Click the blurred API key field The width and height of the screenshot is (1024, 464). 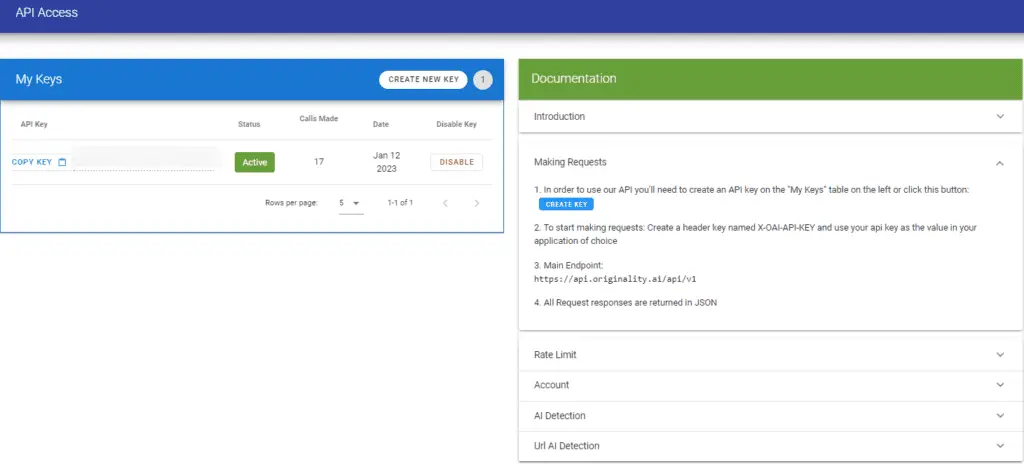pyautogui.click(x=144, y=159)
